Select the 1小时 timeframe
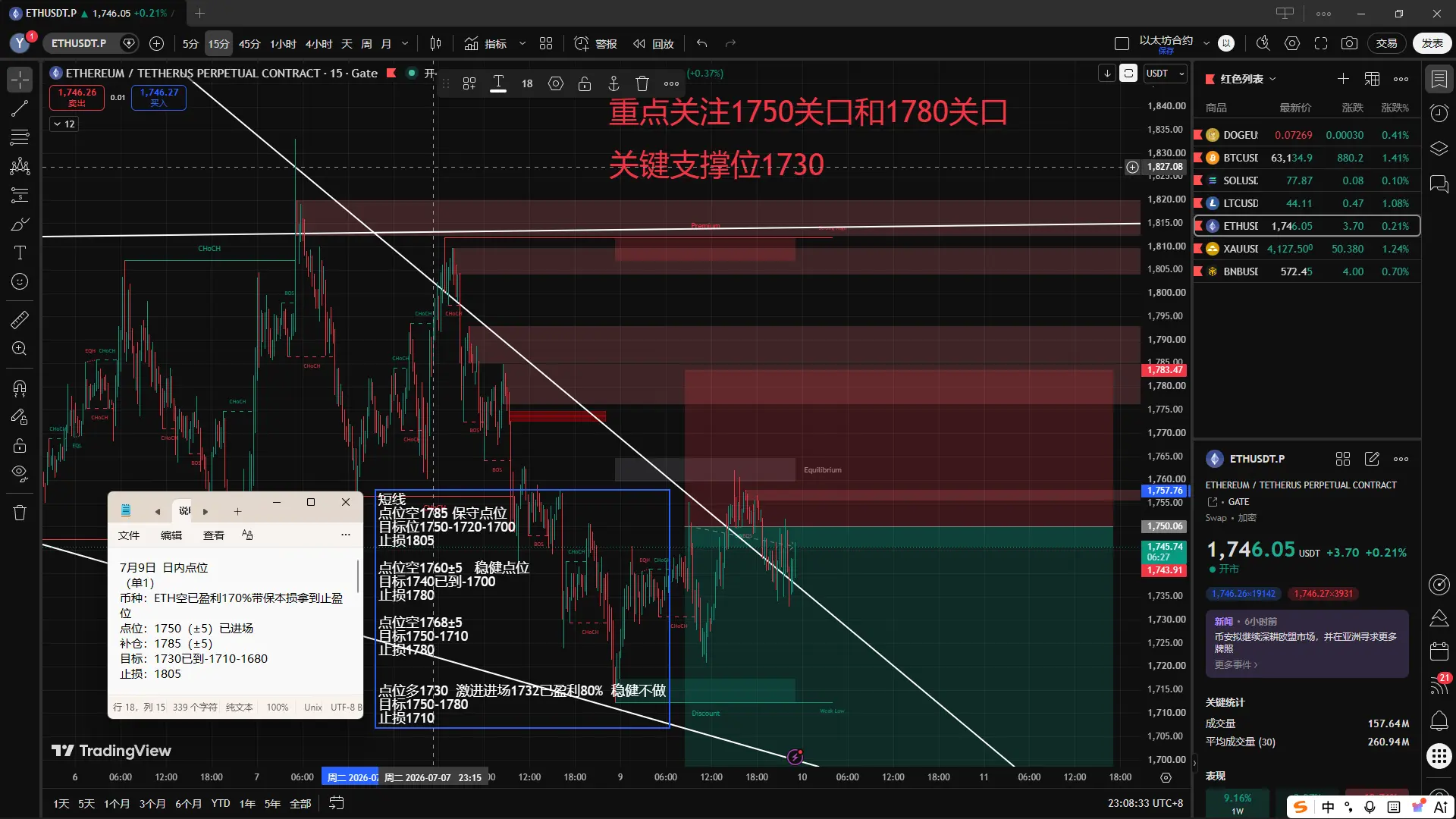The image size is (1456, 819). tap(283, 44)
